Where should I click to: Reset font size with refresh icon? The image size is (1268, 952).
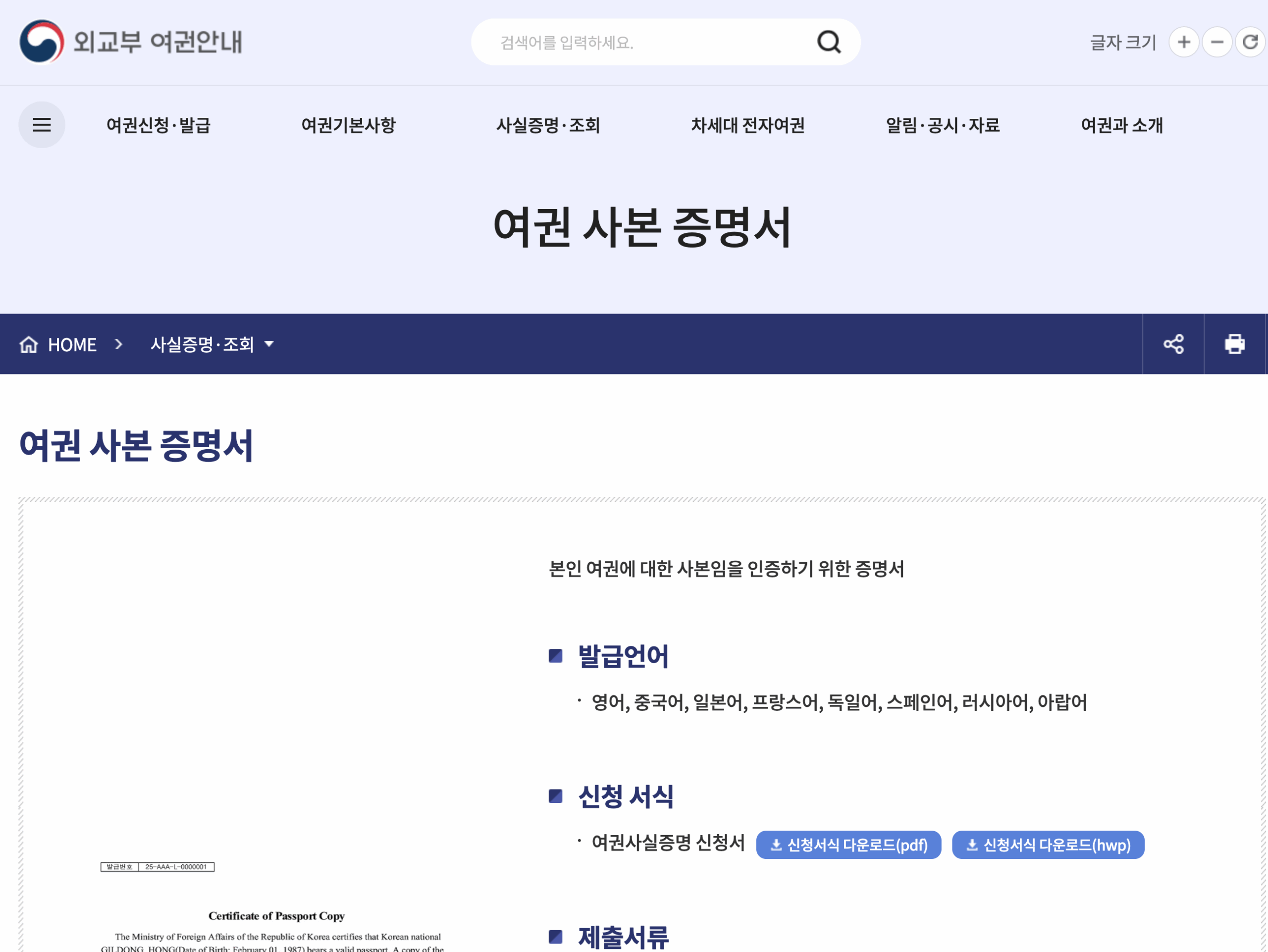click(1250, 42)
